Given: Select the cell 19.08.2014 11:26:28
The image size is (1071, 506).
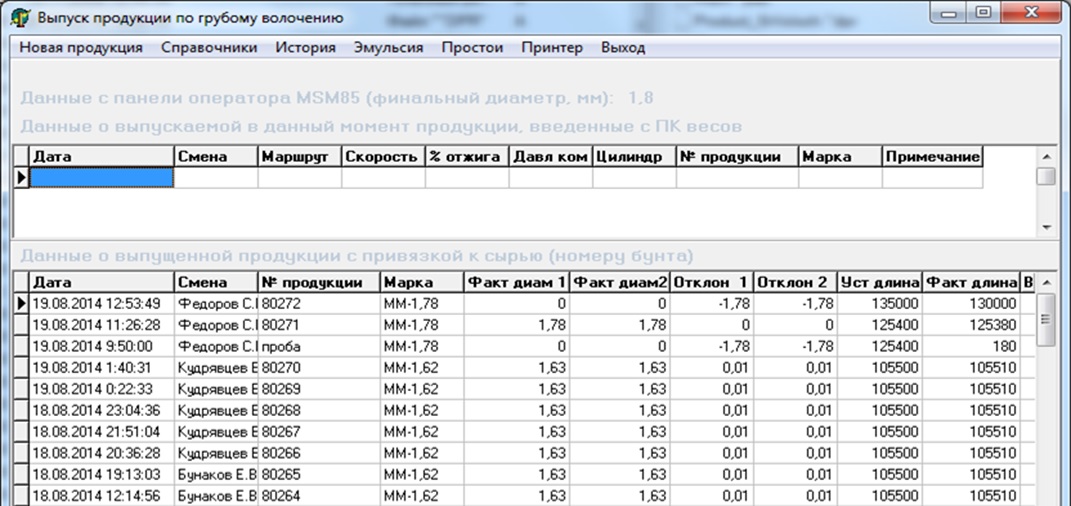Looking at the screenshot, I should [102, 324].
